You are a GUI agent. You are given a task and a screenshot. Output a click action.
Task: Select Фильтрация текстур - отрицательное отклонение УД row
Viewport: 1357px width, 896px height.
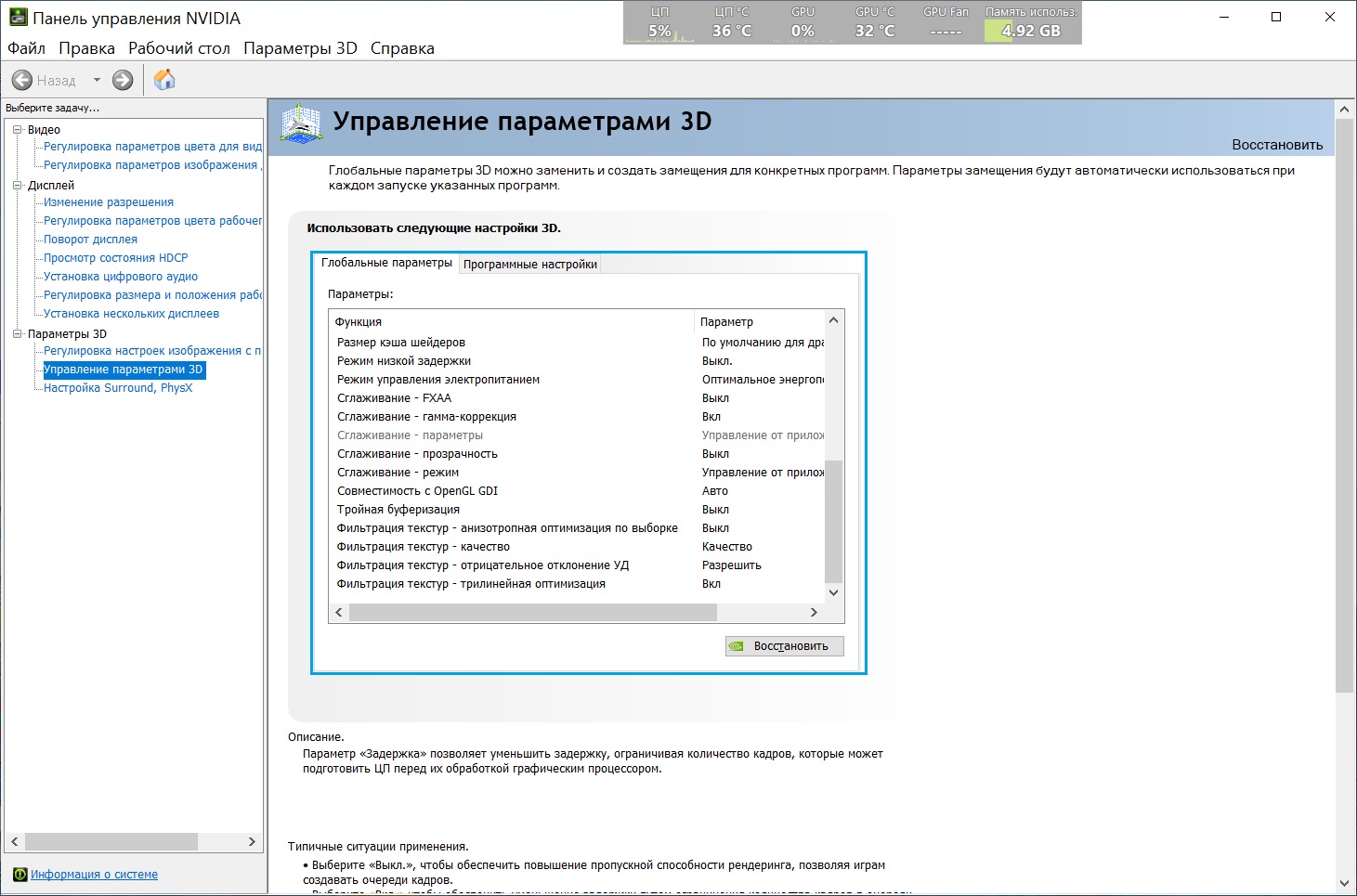(x=578, y=565)
